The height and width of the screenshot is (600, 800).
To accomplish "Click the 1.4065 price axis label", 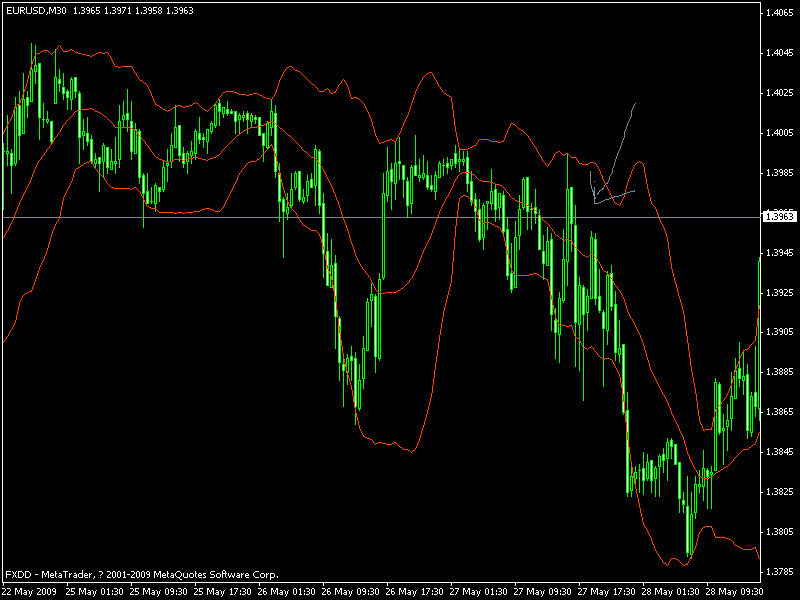I will [780, 13].
